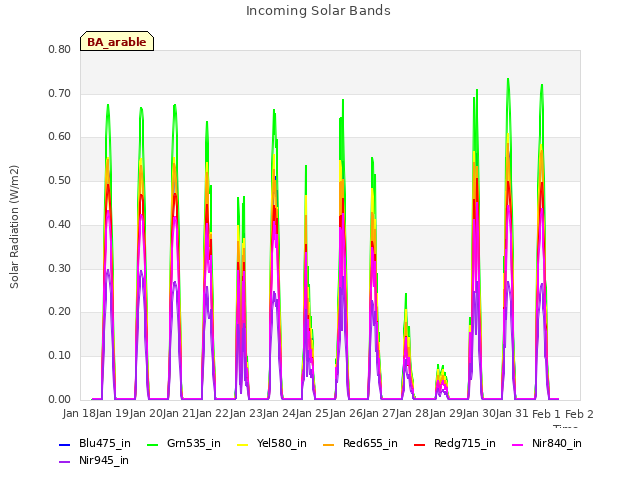Click the Jan 31 x-axis tick label
The height and width of the screenshot is (480, 640).
(x=513, y=413)
